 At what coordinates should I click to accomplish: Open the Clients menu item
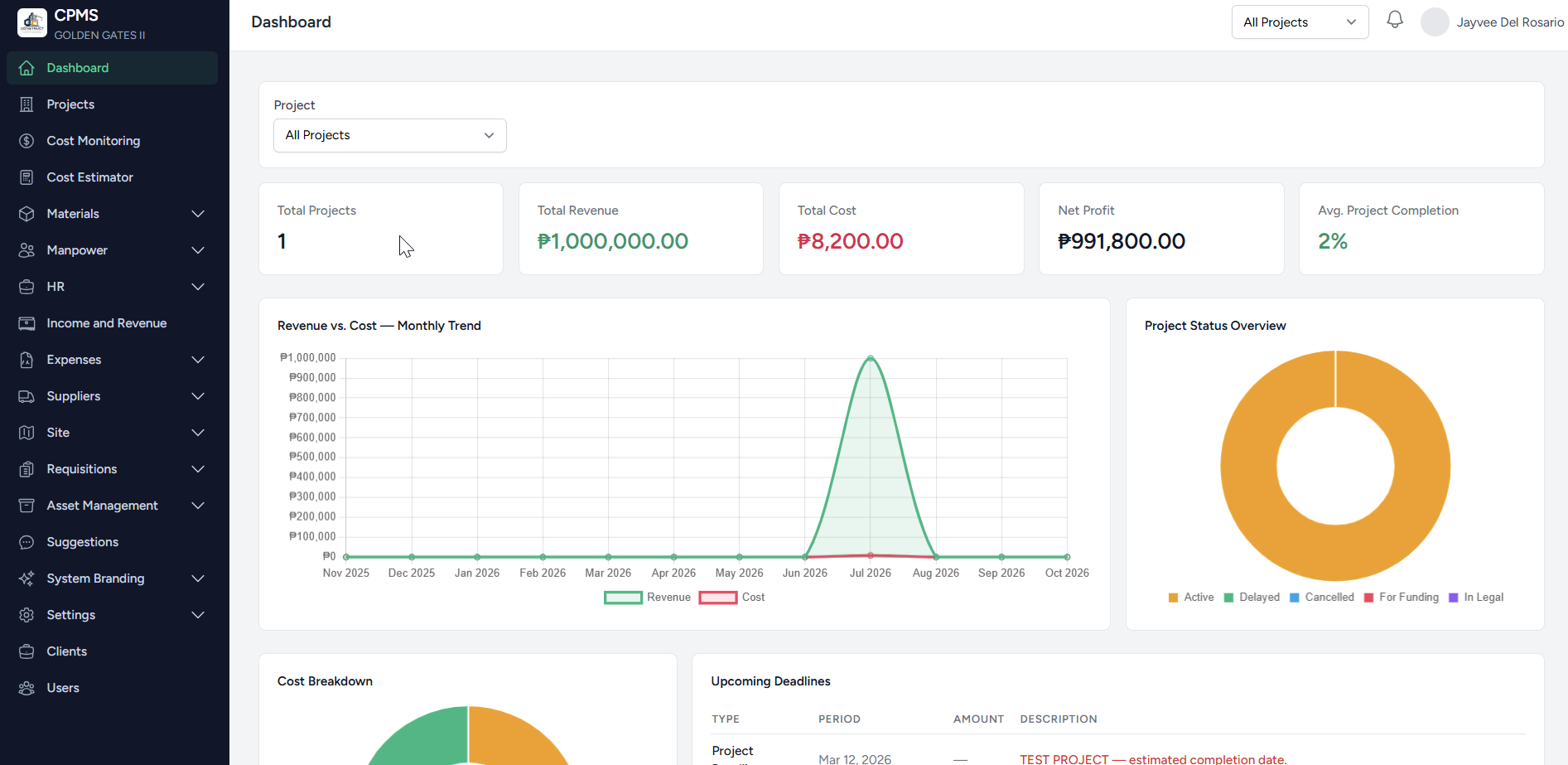[x=112, y=651]
